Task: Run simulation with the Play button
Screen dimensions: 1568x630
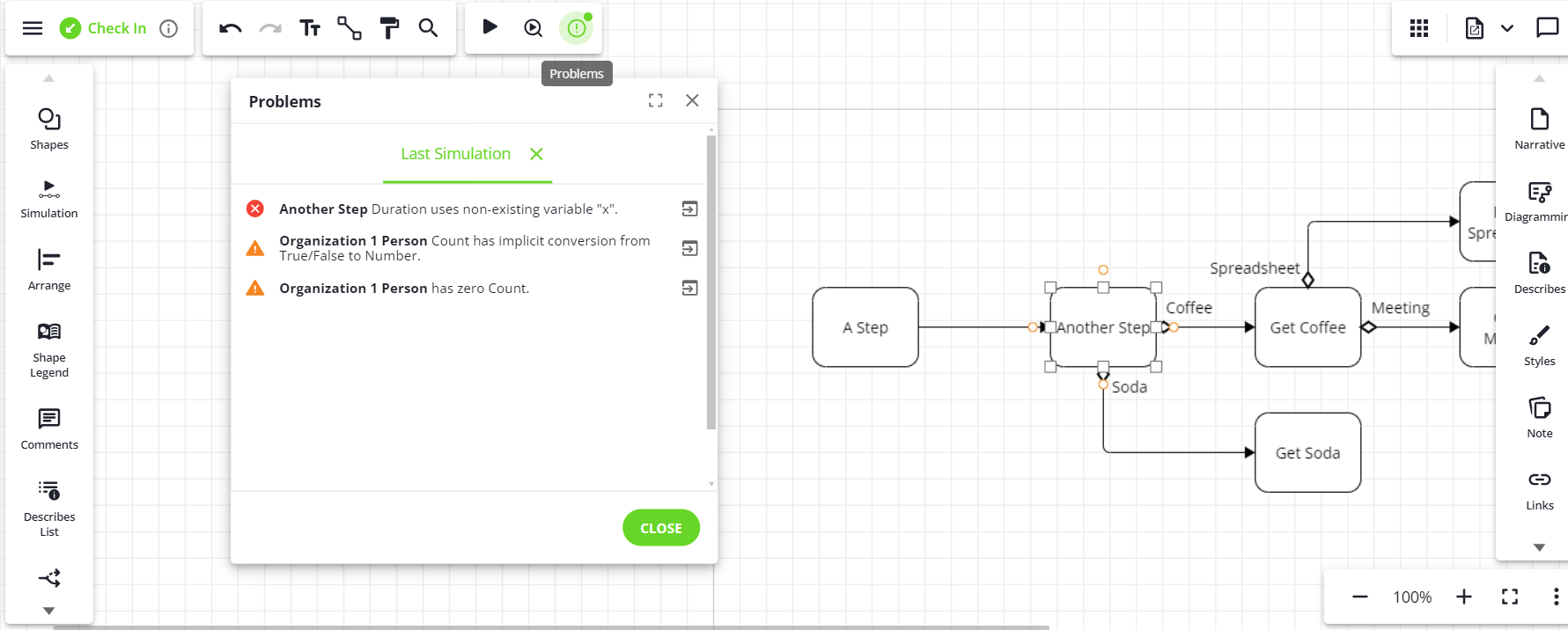Action: pyautogui.click(x=490, y=27)
